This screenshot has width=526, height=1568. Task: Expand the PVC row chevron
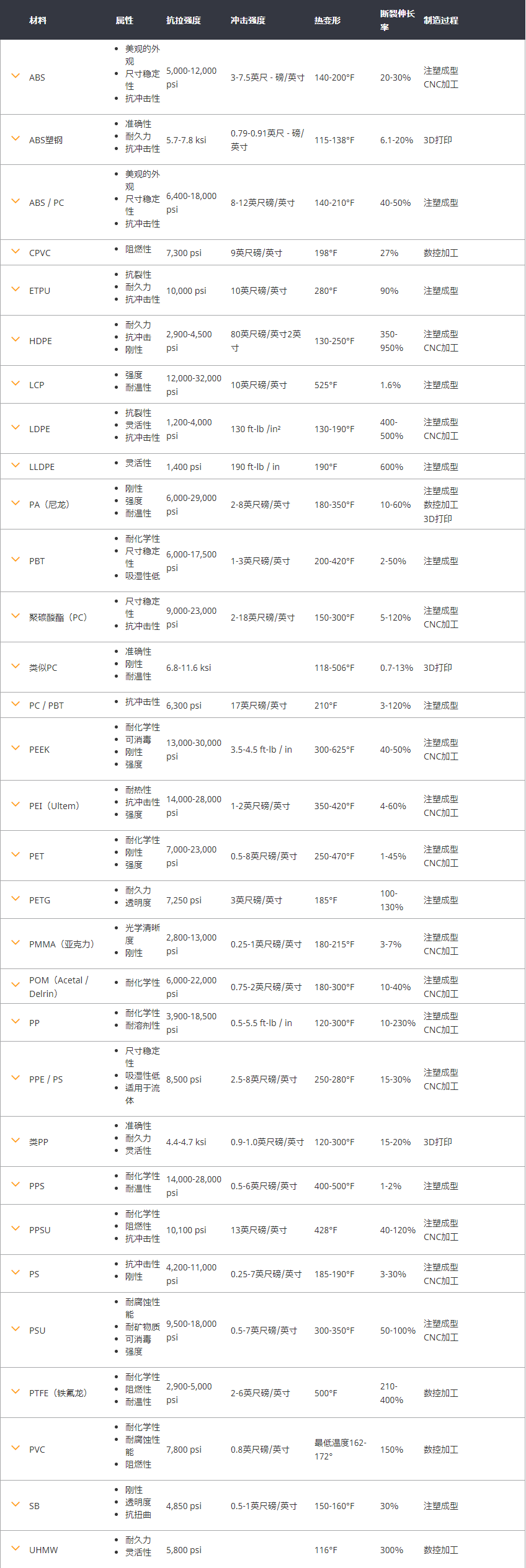tap(16, 1448)
